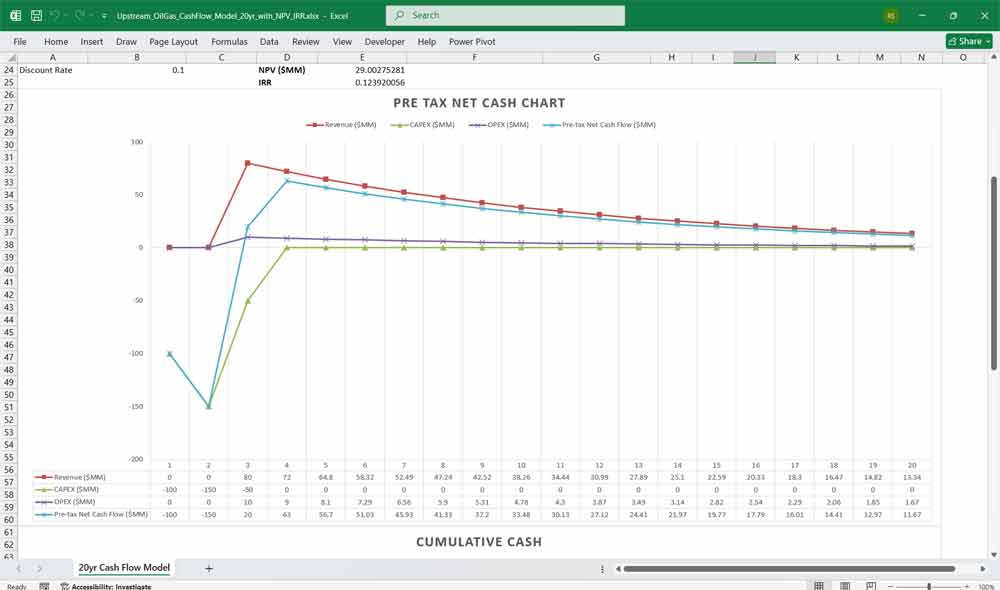Select the 20yr Cash Flow Model sheet tab
Image resolution: width=1000 pixels, height=590 pixels.
pos(124,567)
